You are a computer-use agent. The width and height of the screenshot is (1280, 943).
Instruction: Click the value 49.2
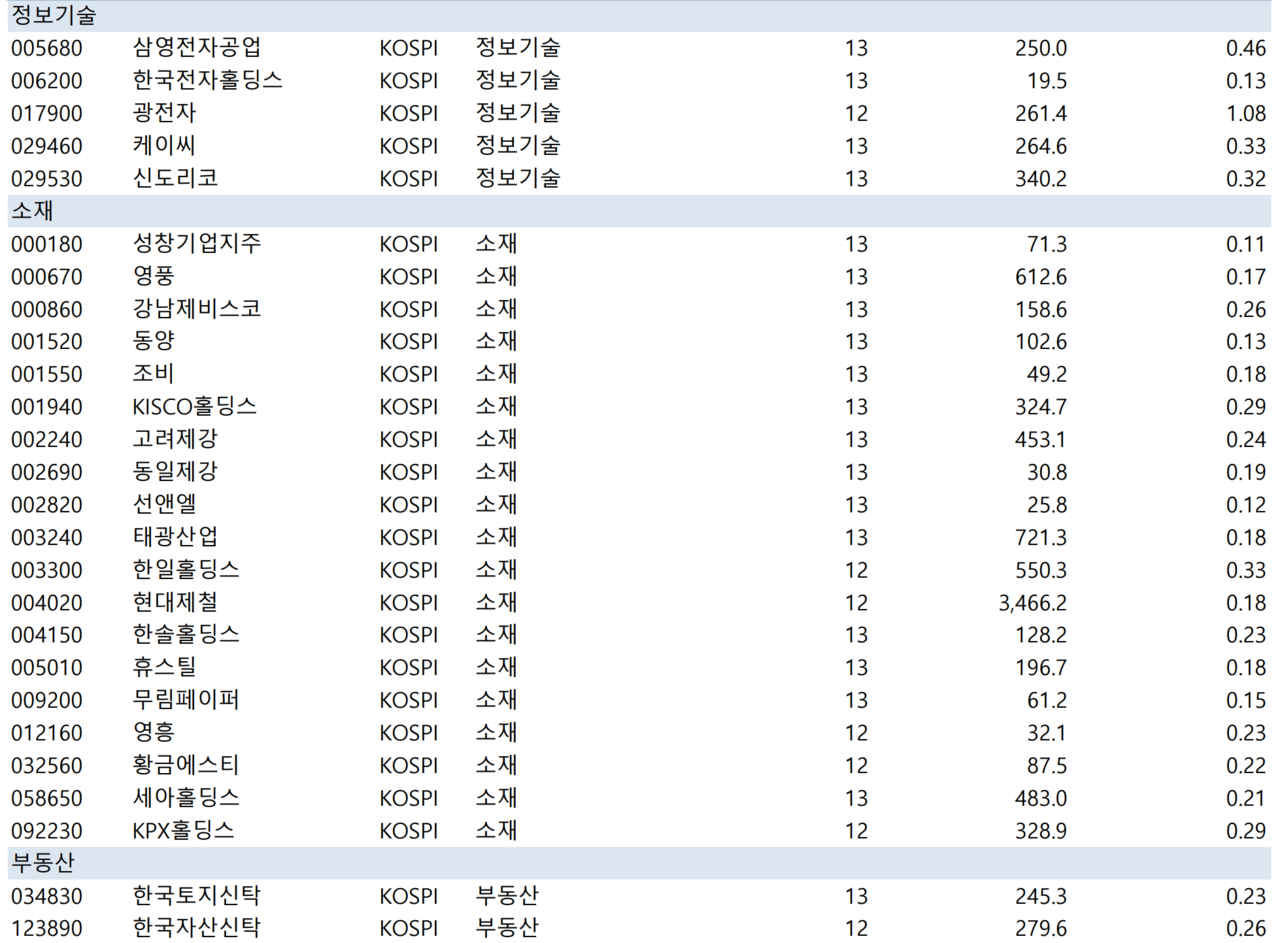coord(1046,374)
